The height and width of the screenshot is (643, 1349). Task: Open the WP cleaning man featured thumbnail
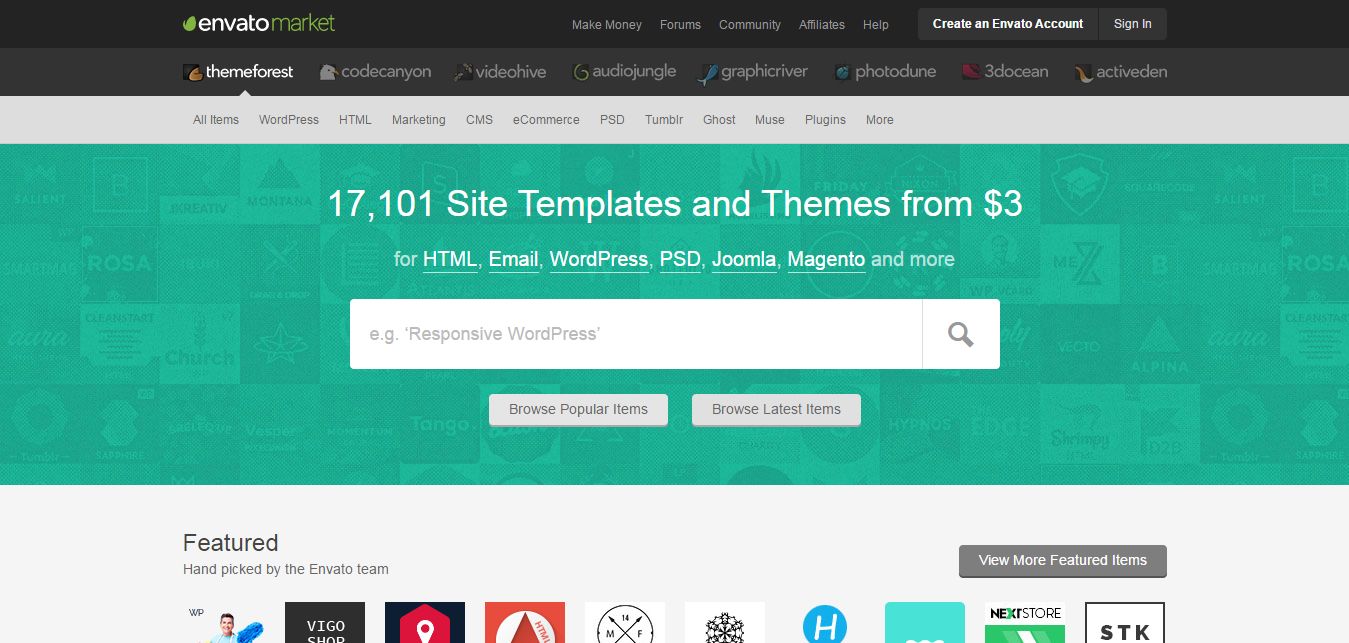(225, 622)
